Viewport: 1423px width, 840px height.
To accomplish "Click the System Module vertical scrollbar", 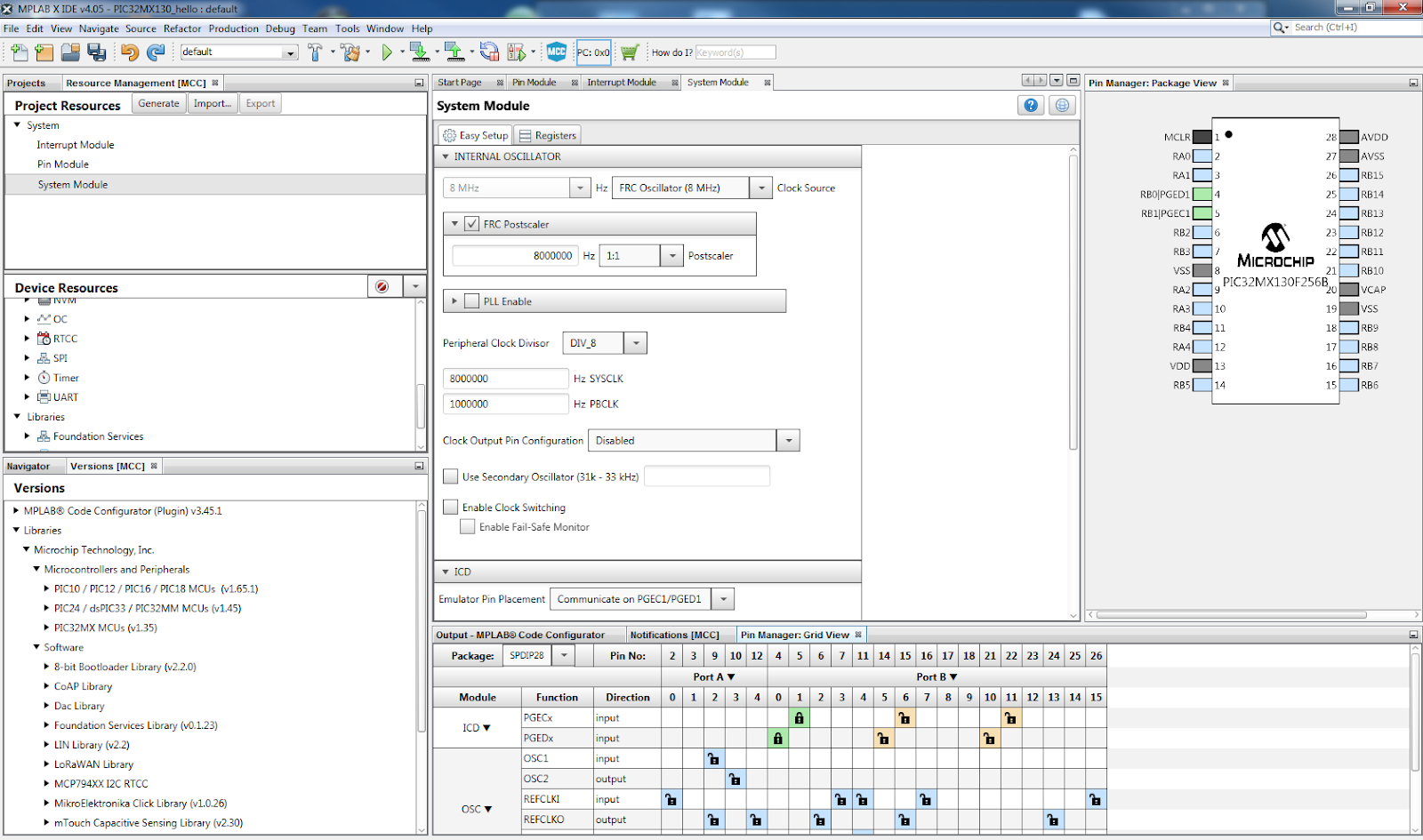I will tap(1073, 302).
